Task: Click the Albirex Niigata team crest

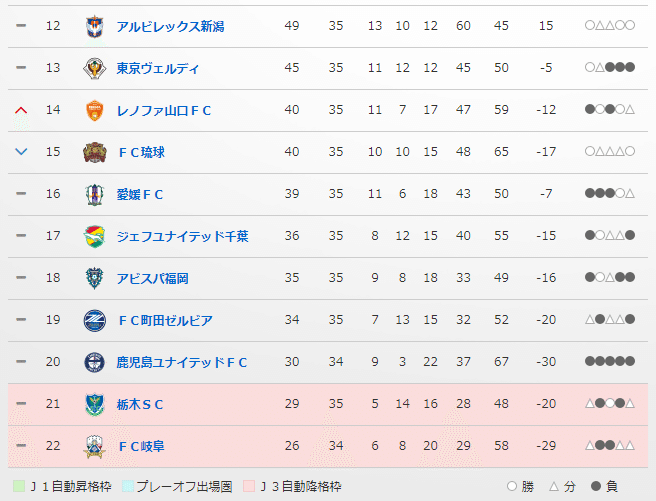Action: (94, 26)
